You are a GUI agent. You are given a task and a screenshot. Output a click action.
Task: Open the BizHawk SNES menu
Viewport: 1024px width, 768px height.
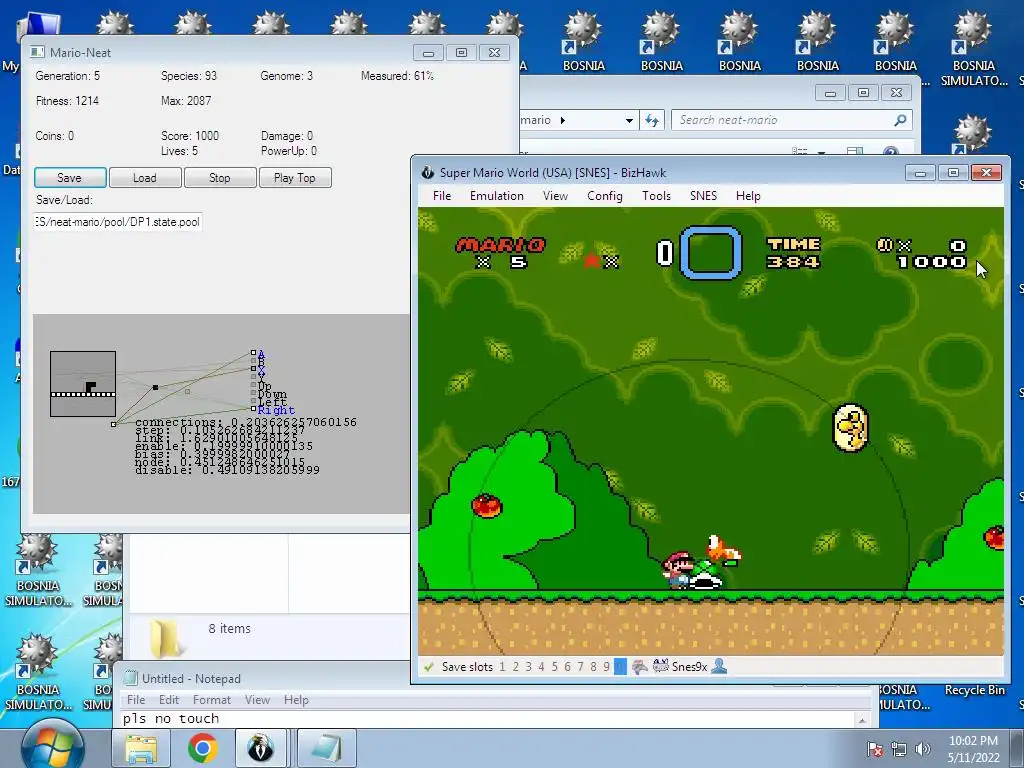pos(703,196)
